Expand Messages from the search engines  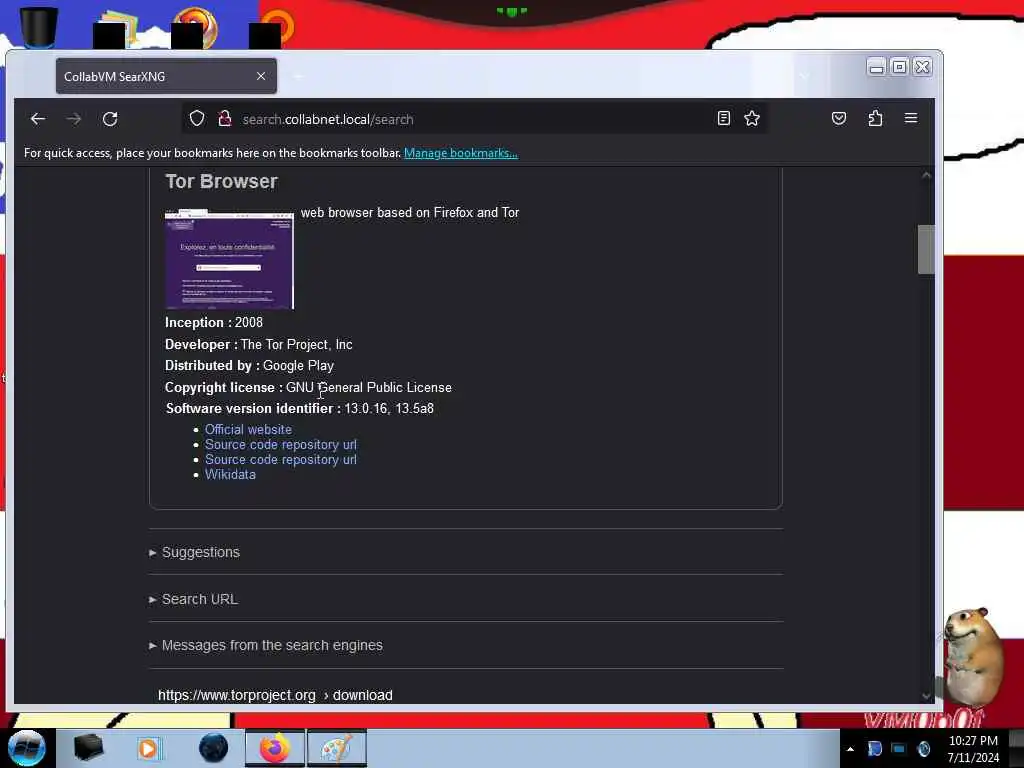click(266, 645)
